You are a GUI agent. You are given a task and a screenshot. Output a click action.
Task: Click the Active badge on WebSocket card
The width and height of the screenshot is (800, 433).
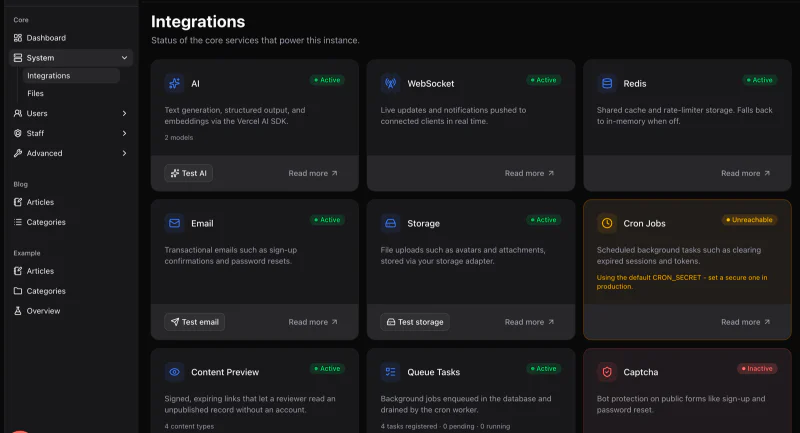click(x=543, y=80)
